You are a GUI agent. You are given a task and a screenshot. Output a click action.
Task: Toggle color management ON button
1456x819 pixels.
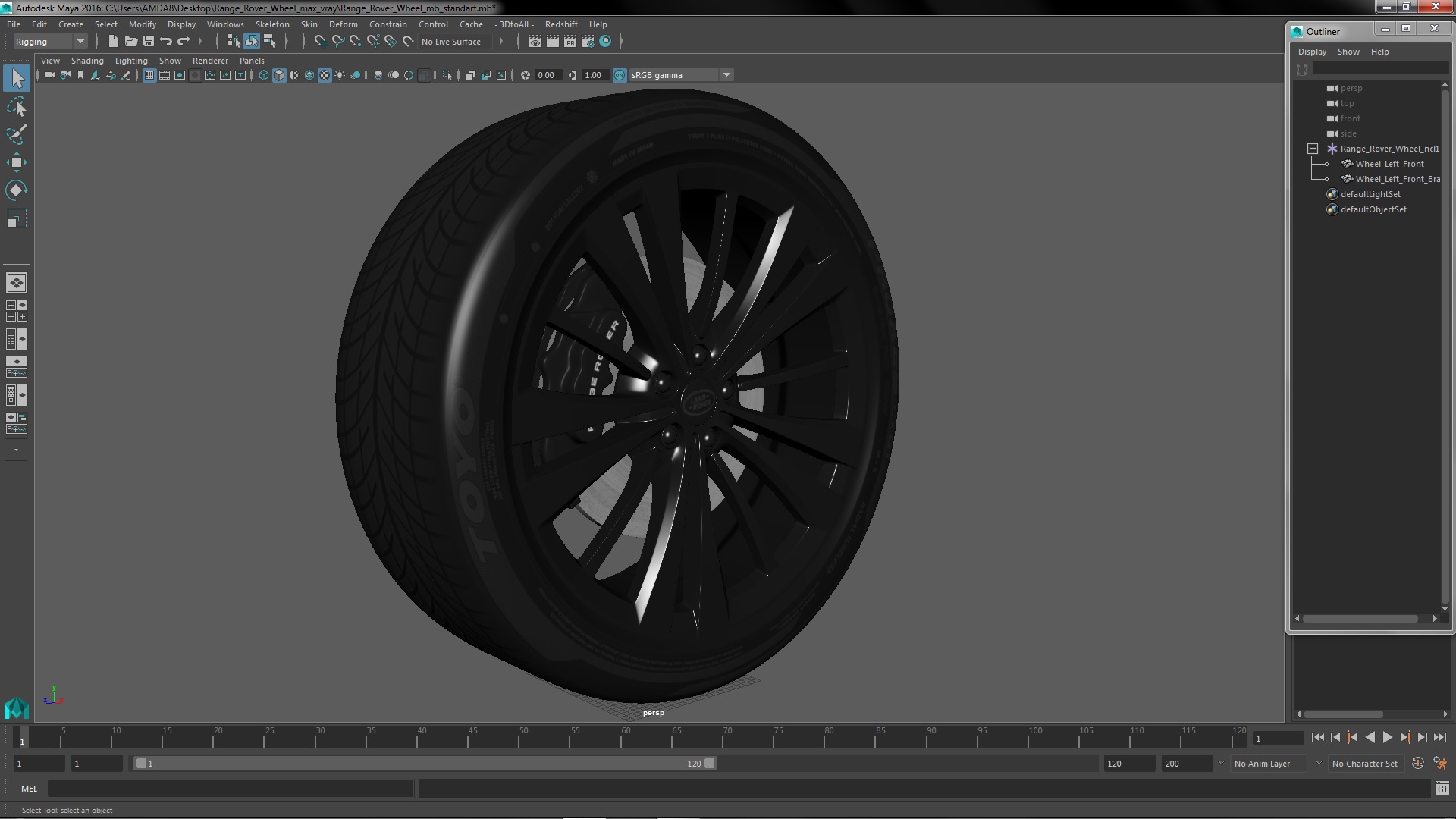tap(620, 75)
